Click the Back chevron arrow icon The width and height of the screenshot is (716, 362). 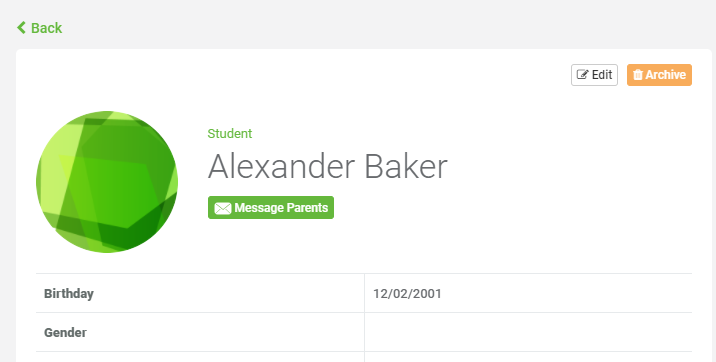pos(21,28)
